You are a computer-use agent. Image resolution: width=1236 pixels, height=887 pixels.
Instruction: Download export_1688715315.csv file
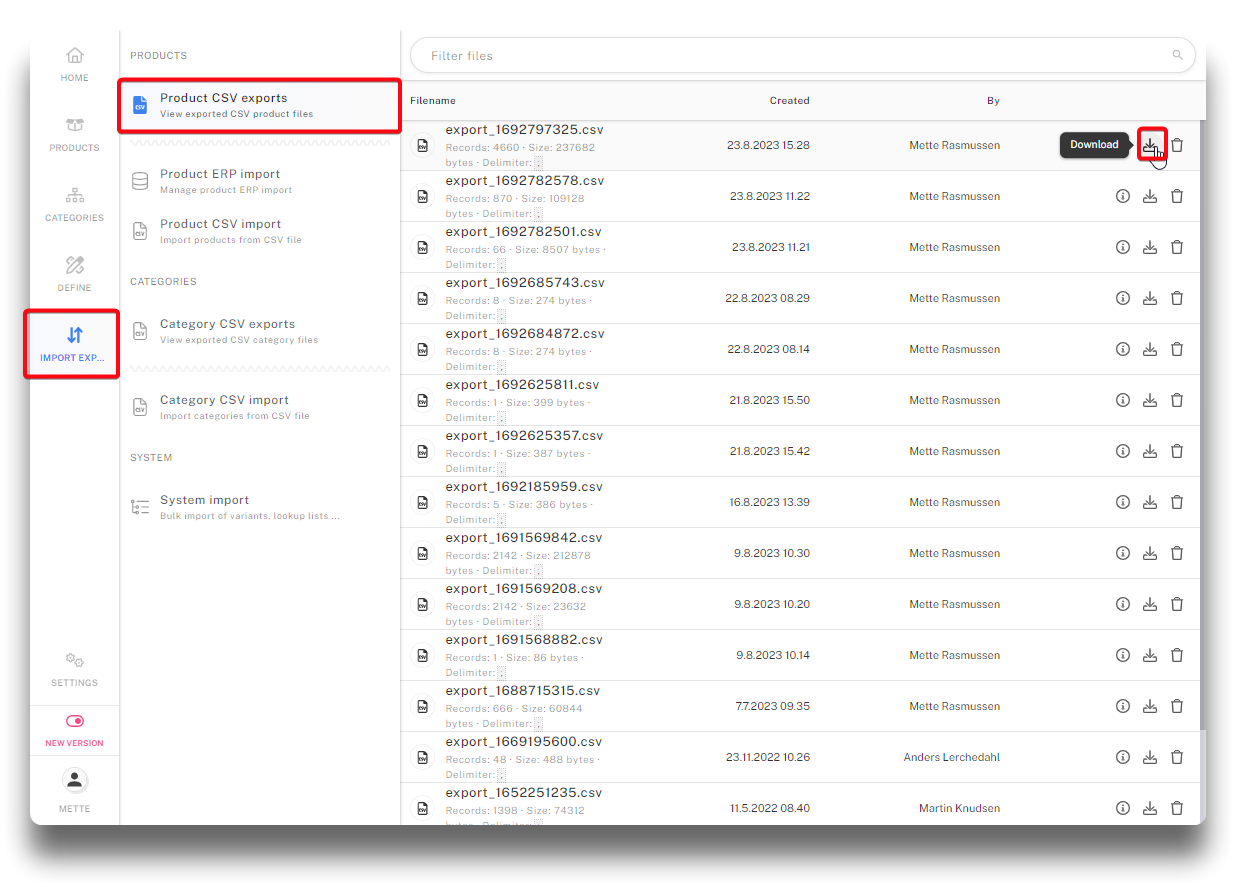[1150, 706]
